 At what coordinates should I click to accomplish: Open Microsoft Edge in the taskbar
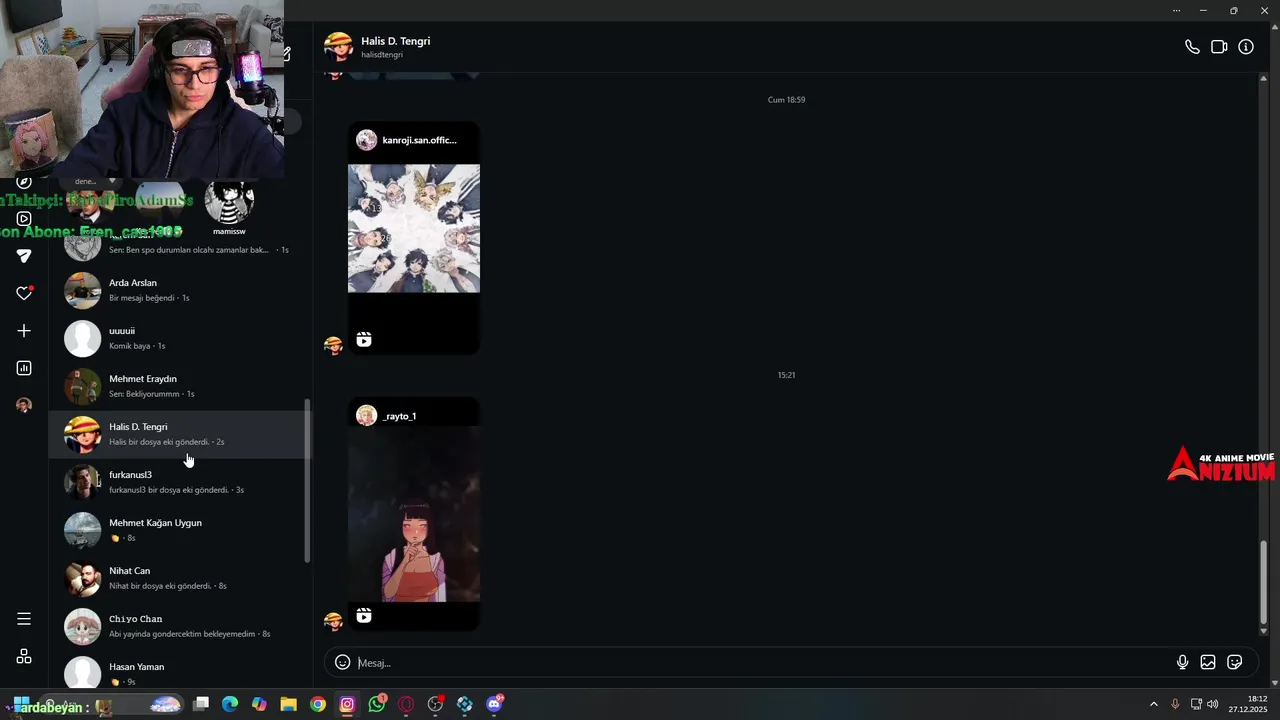(230, 704)
